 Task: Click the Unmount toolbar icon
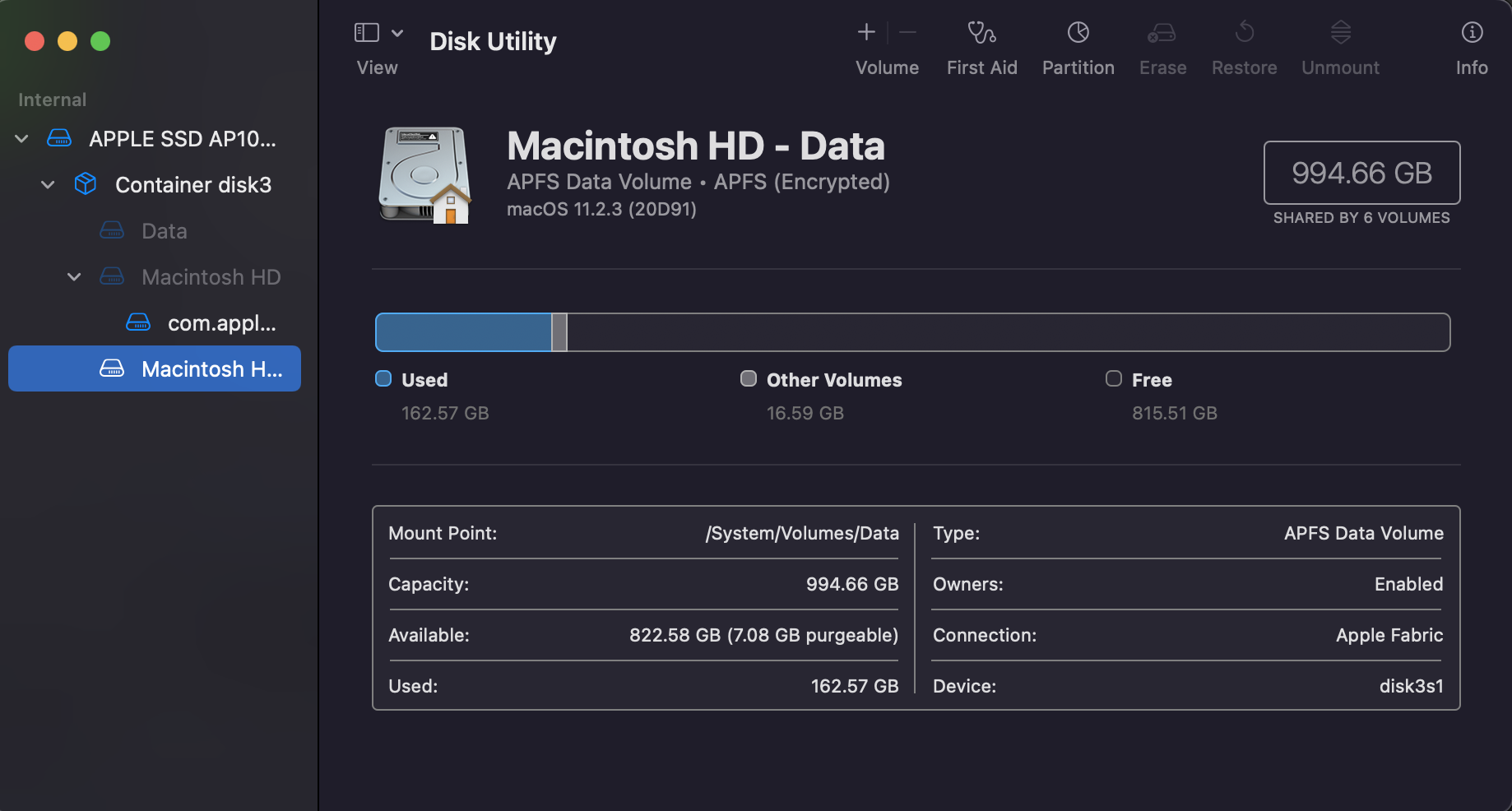(1340, 33)
